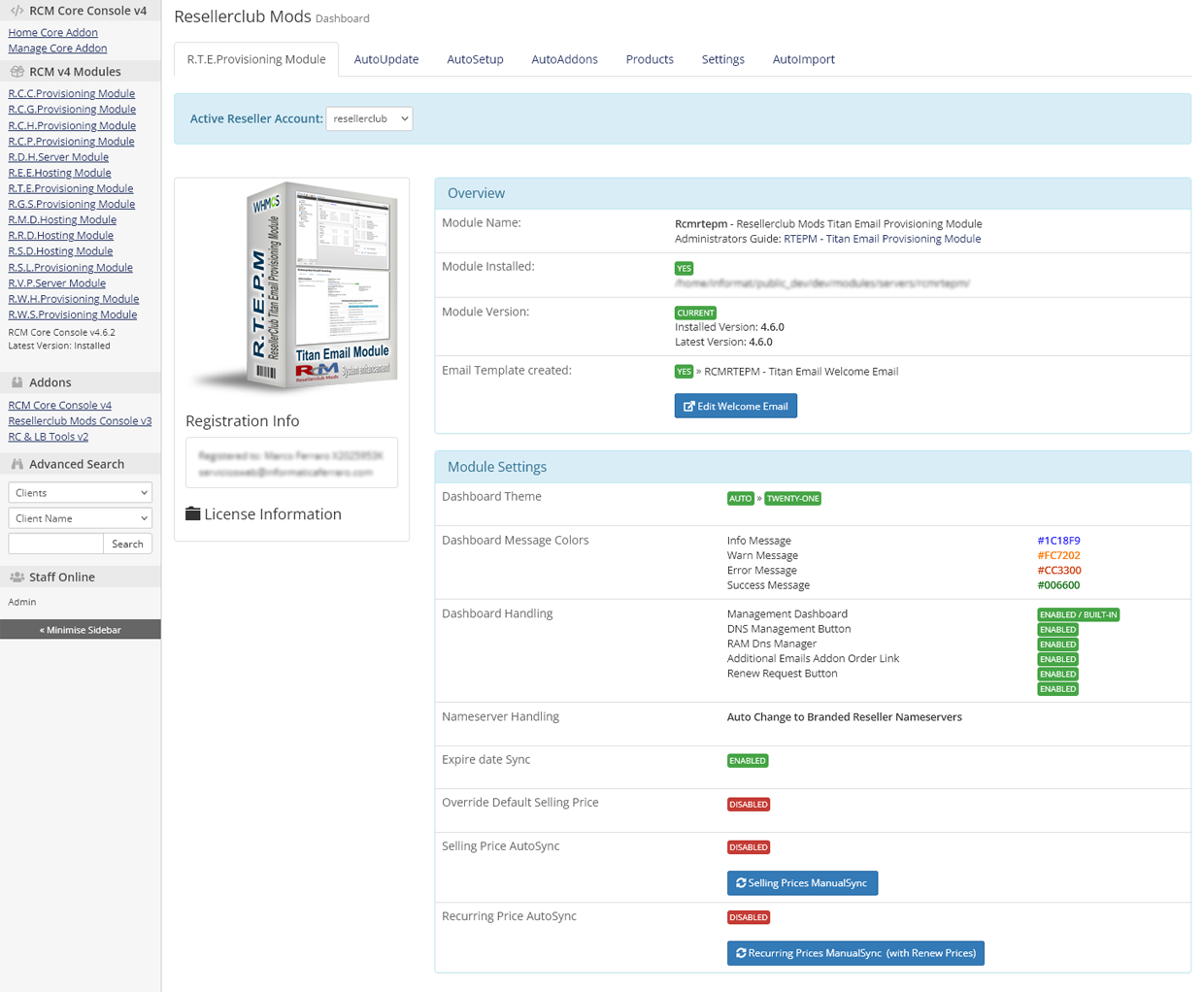The image size is (1204, 992).
Task: Open the R.E.E.Hosting Module link
Action: [x=59, y=172]
